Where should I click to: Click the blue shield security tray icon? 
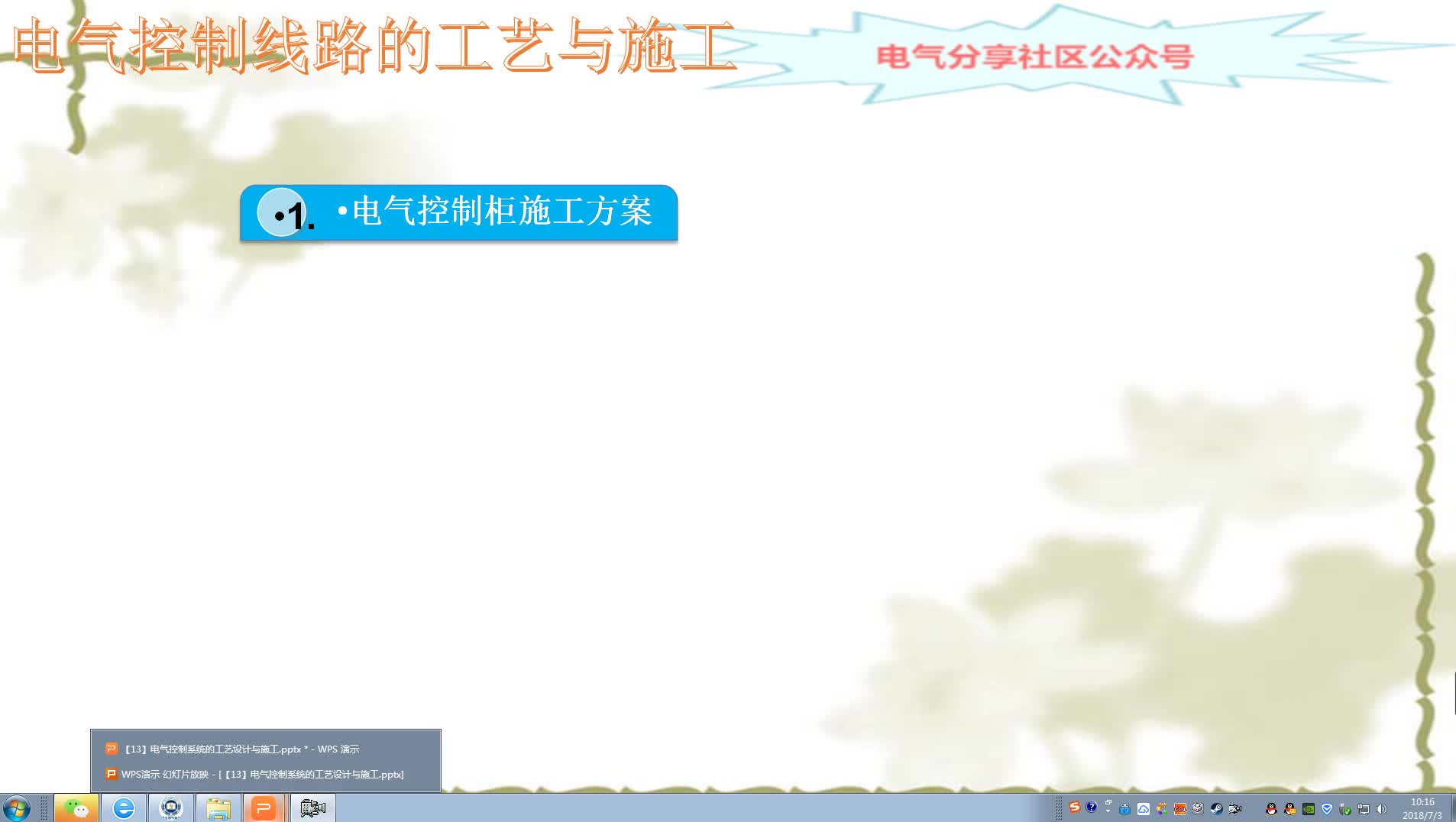1327,809
